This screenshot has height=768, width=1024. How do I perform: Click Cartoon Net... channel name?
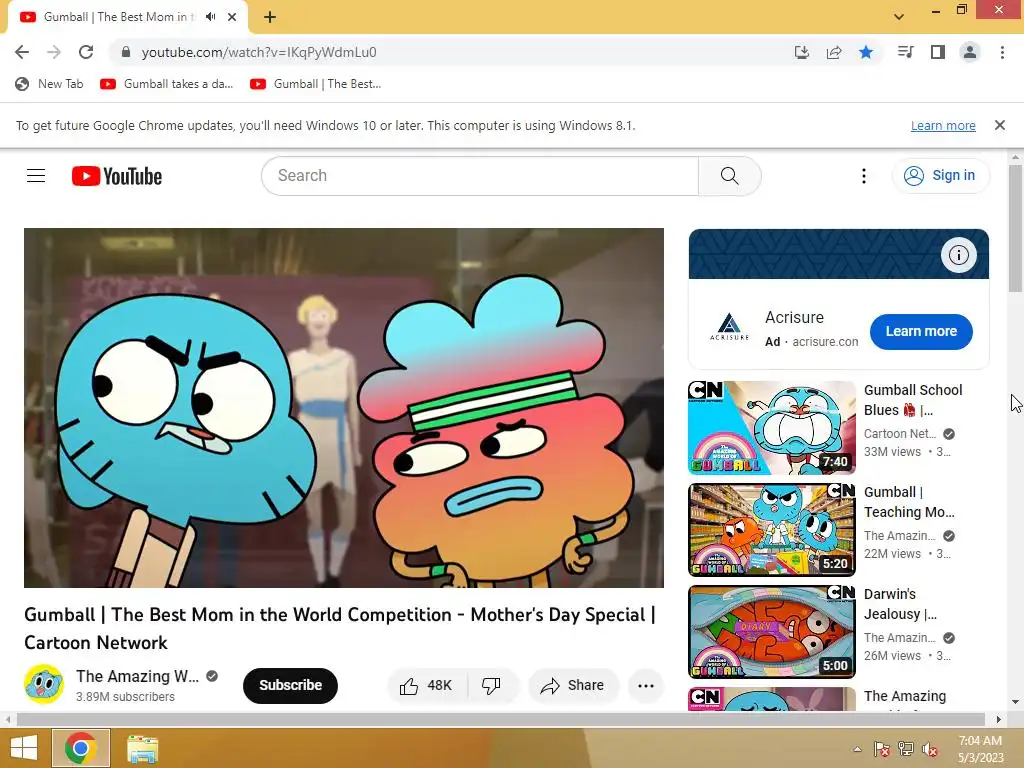pyautogui.click(x=900, y=434)
